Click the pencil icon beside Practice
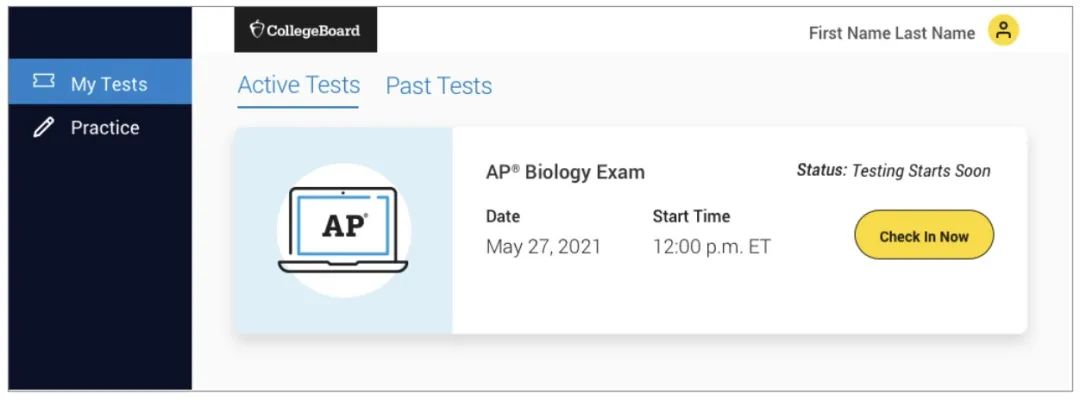1080x400 pixels. pos(43,127)
